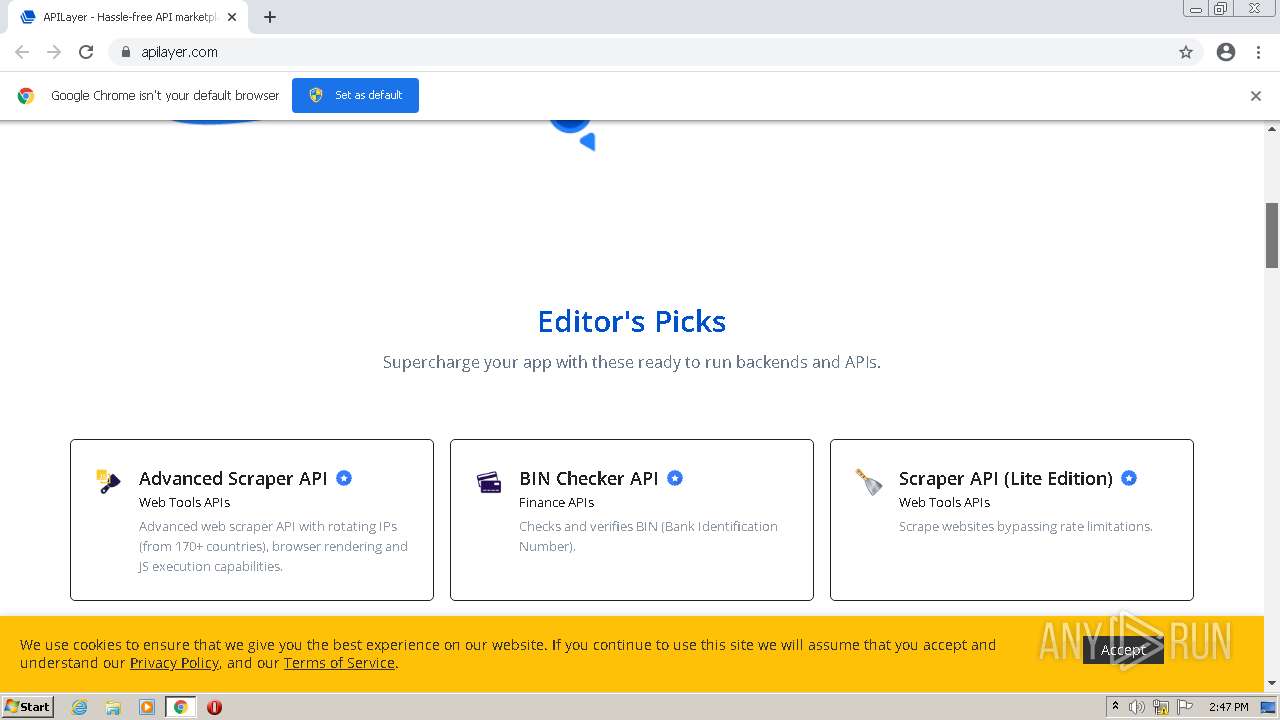Open the Privacy Policy link
1280x720 pixels.
coord(174,663)
